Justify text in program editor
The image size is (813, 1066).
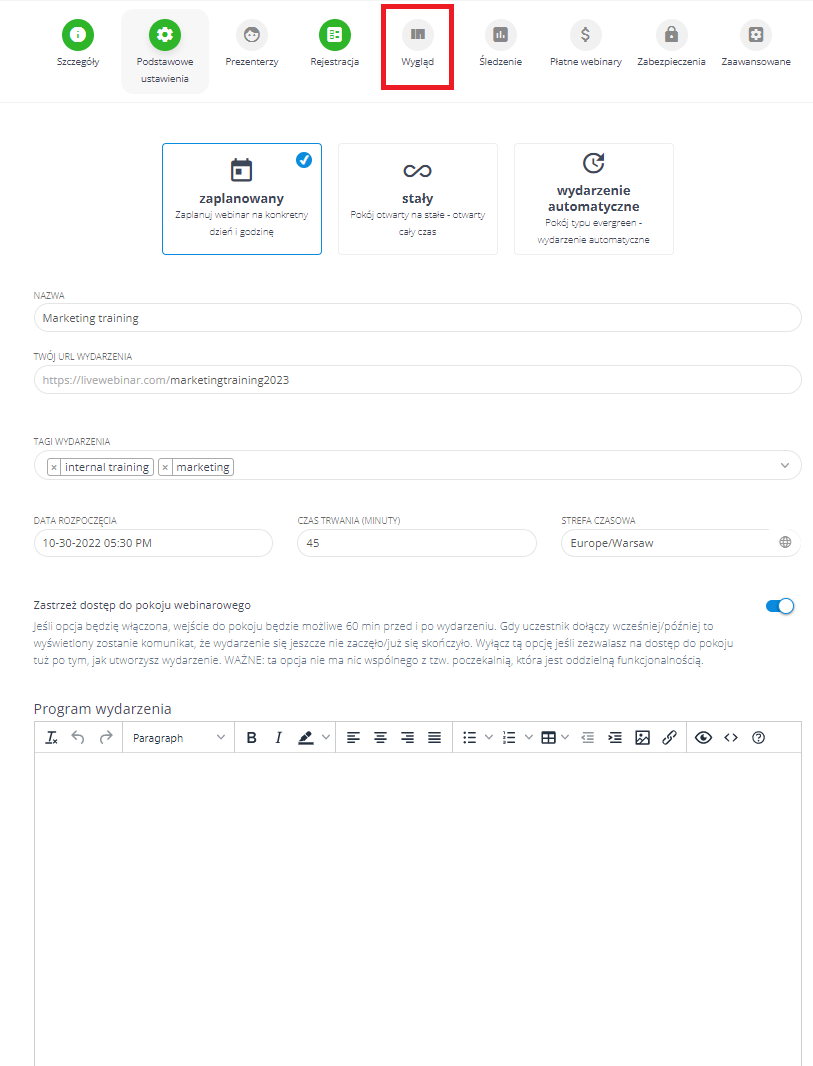pos(435,738)
